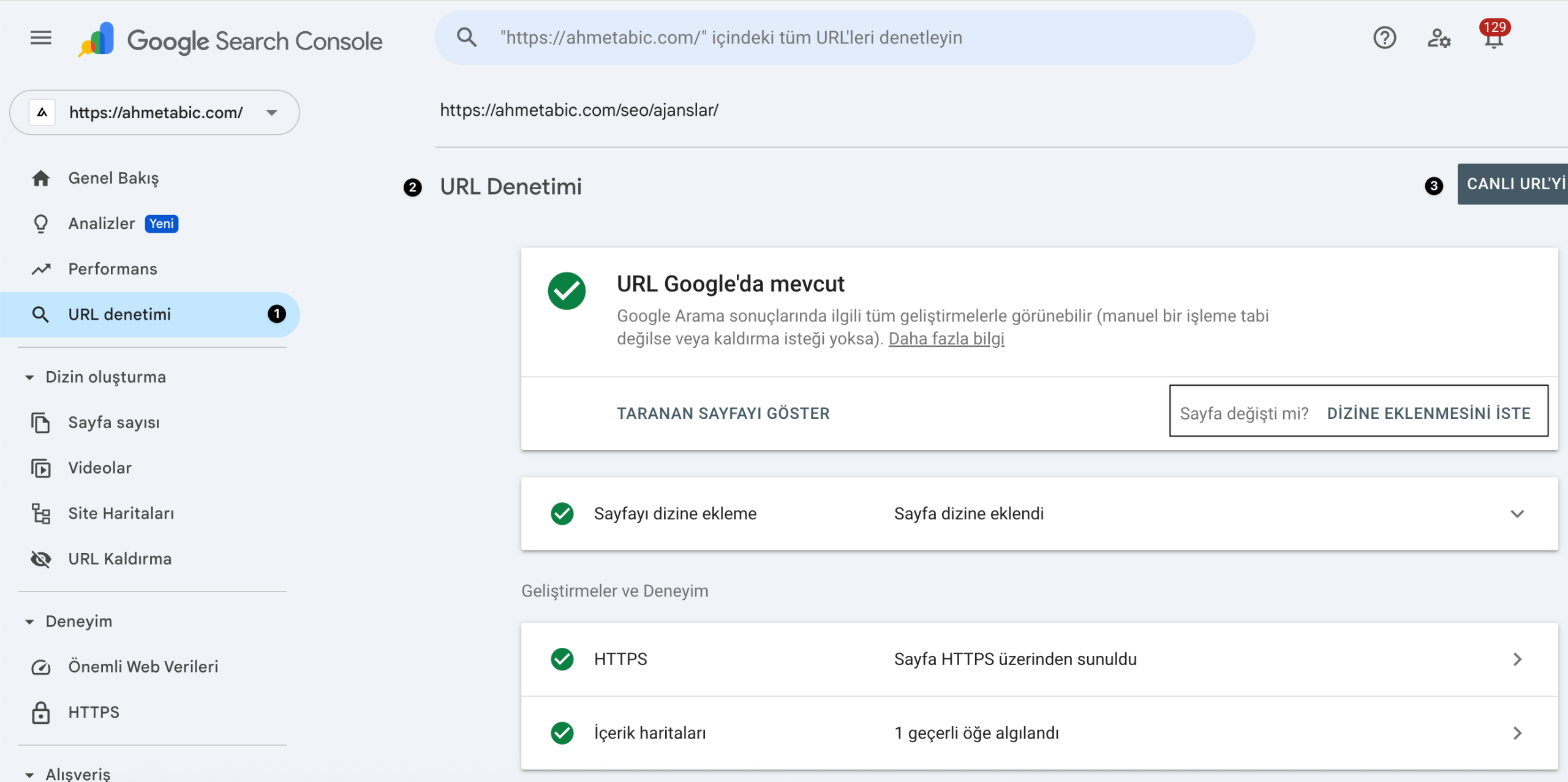Click CANLI URL'Yİ test button
The image size is (1568, 782).
pyautogui.click(x=1513, y=184)
